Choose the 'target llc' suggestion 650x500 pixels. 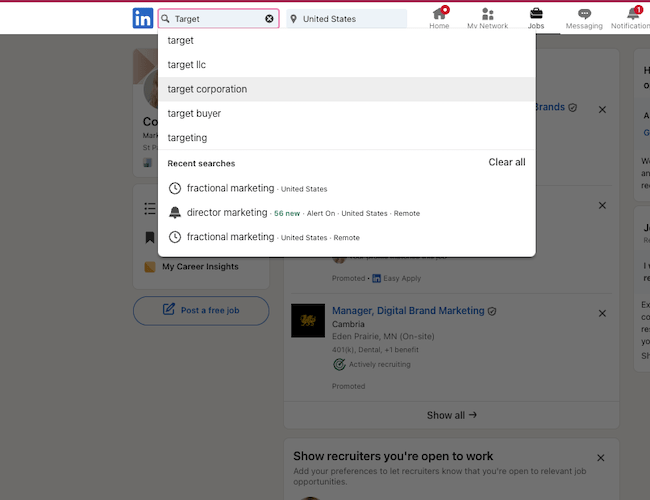186,65
